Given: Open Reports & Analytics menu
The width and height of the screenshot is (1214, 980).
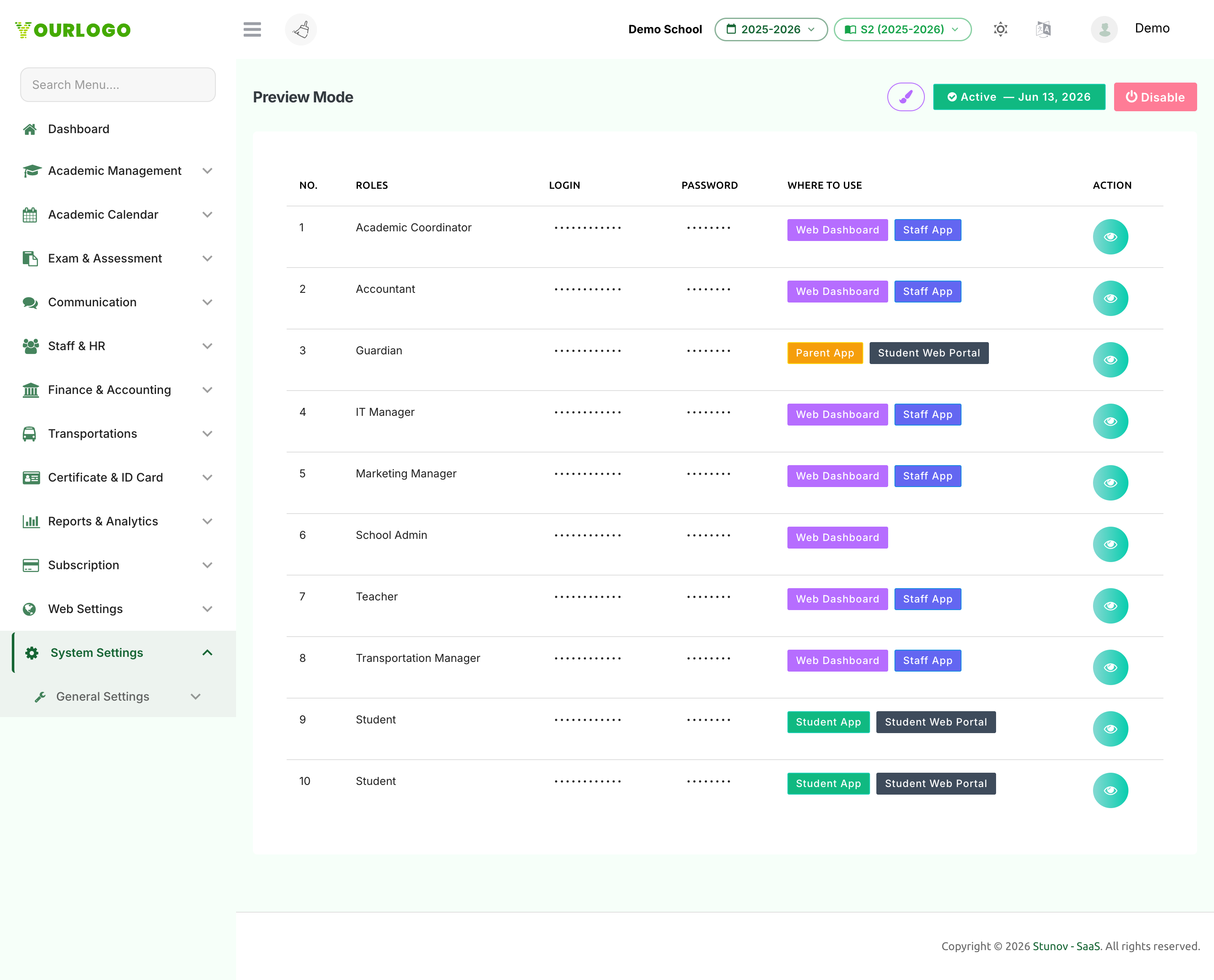Looking at the screenshot, I should click(118, 522).
